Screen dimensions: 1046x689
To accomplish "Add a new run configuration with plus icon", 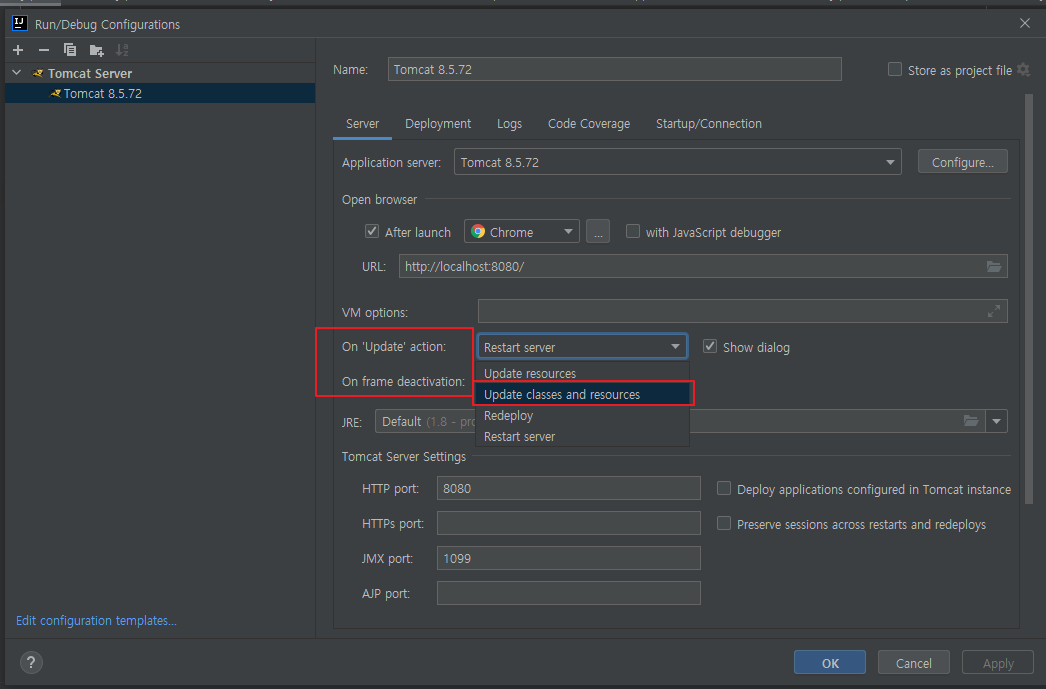I will click(18, 50).
